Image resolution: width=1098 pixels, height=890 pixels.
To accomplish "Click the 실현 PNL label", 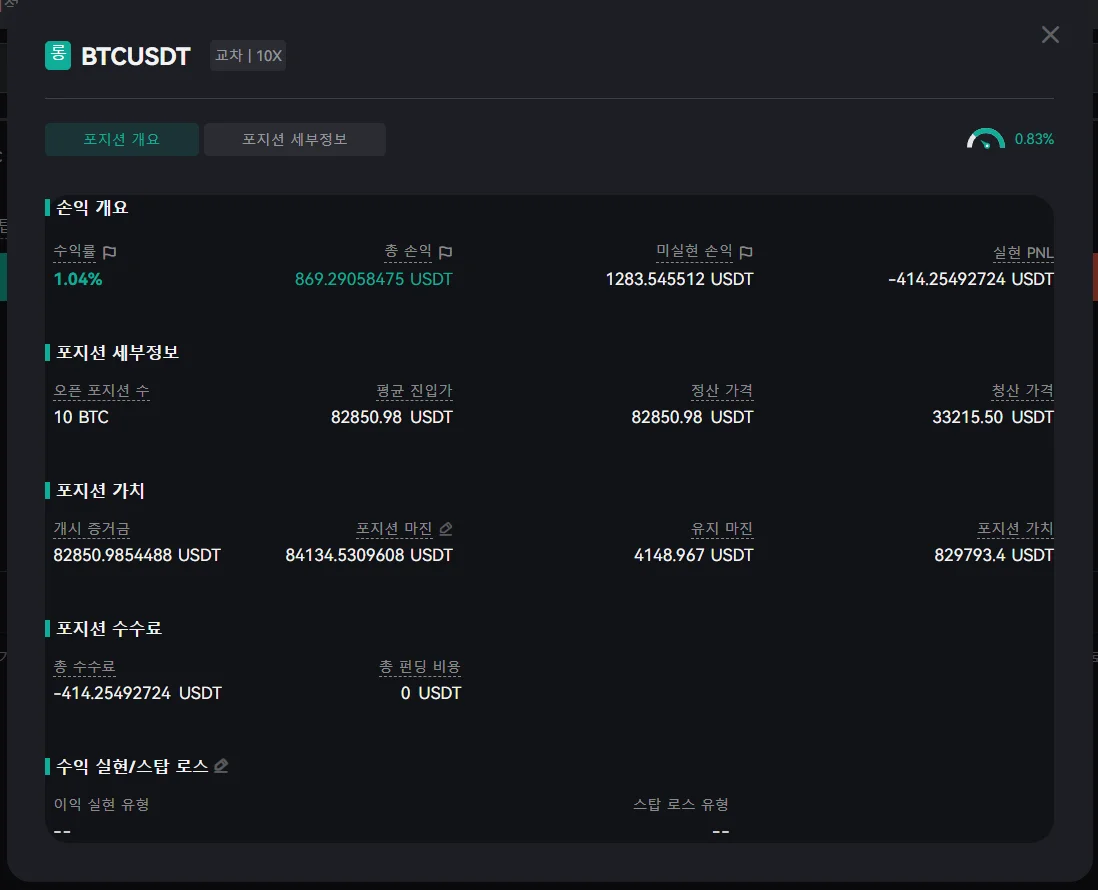I will point(1024,252).
